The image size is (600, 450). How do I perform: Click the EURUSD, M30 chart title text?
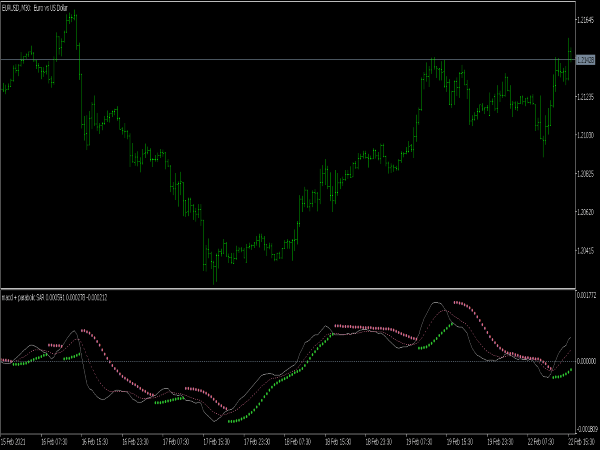click(x=34, y=8)
